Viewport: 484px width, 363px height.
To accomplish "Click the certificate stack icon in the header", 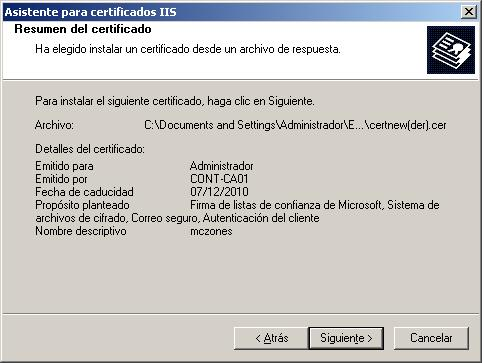I will click(451, 50).
